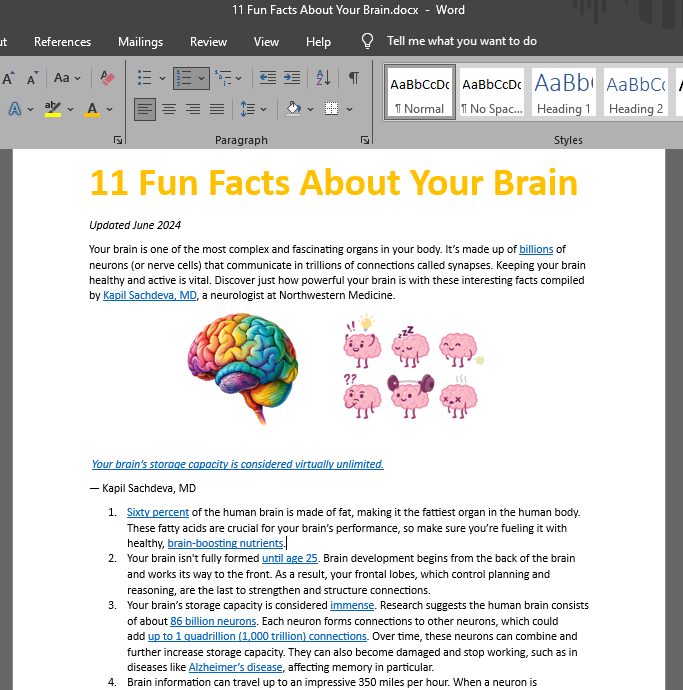Screen dimensions: 683x690
Task: Click the Center alignment icon
Action: 169,108
